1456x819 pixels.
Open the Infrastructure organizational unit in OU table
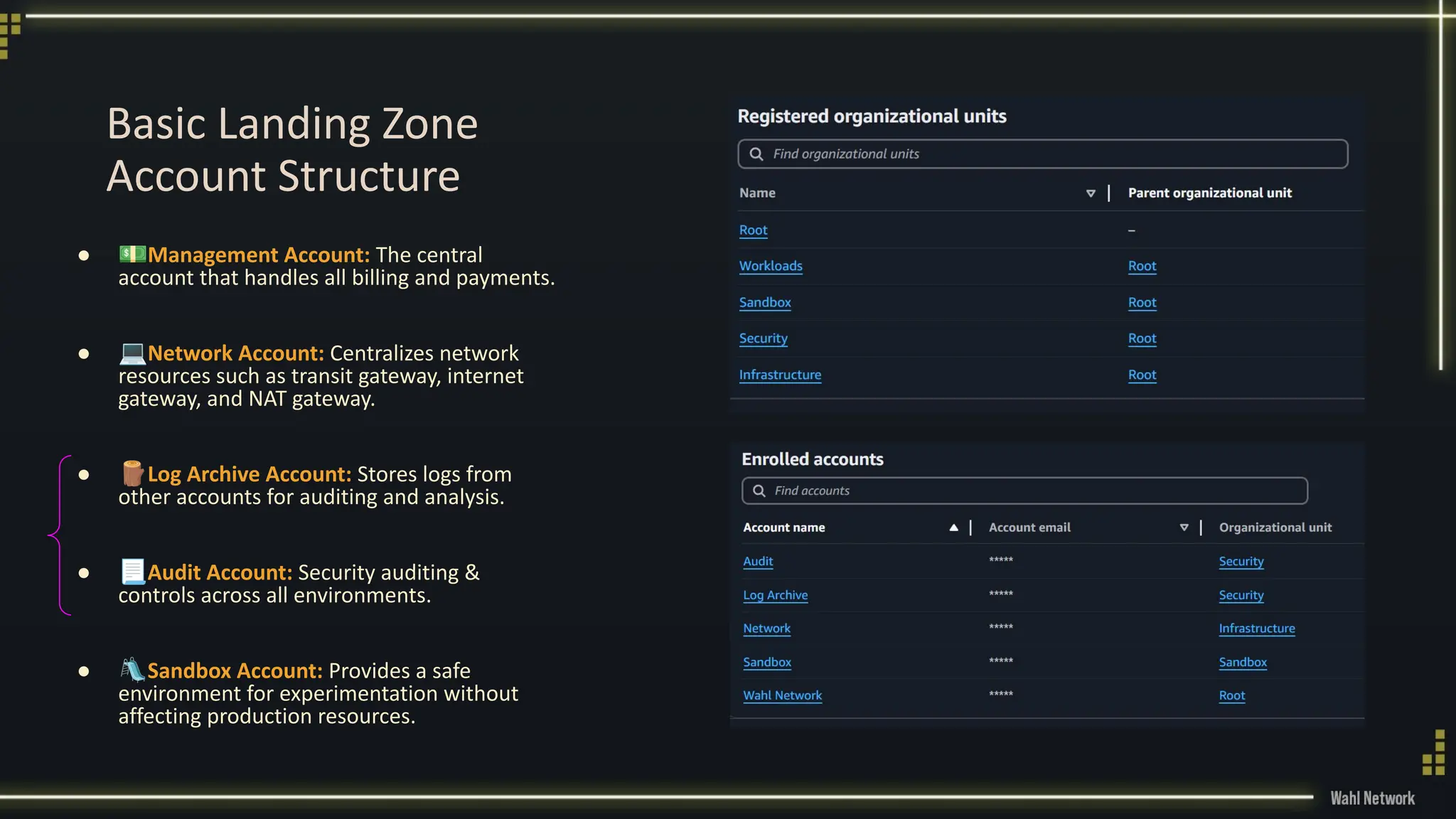pyautogui.click(x=780, y=375)
